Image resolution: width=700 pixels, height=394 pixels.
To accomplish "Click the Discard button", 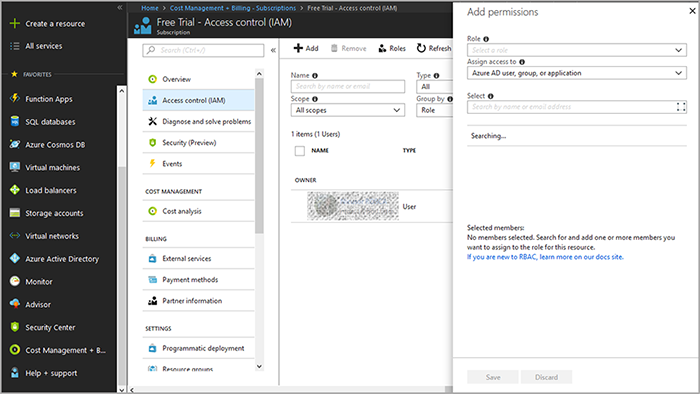I will pos(546,377).
